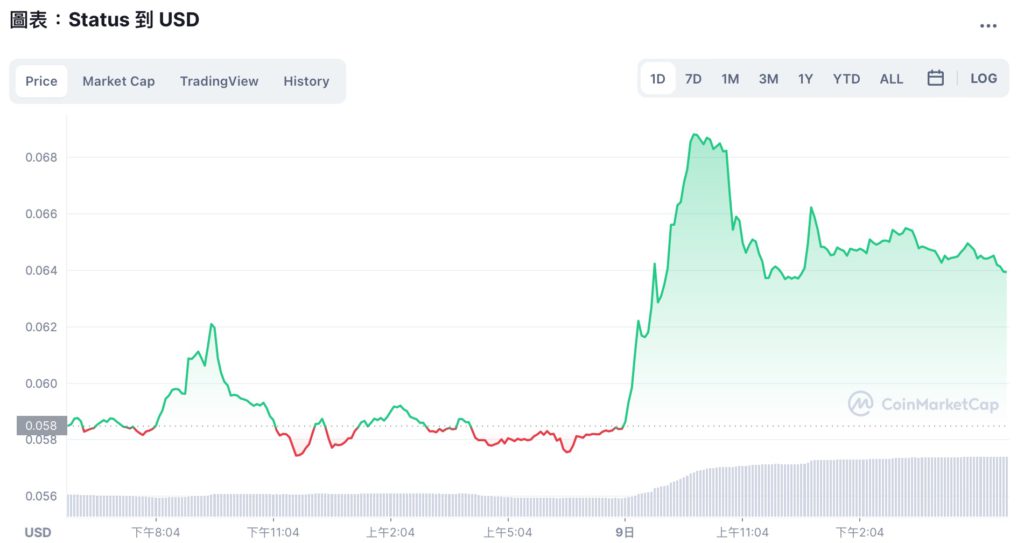
Task: Open the History tab
Action: (x=306, y=81)
